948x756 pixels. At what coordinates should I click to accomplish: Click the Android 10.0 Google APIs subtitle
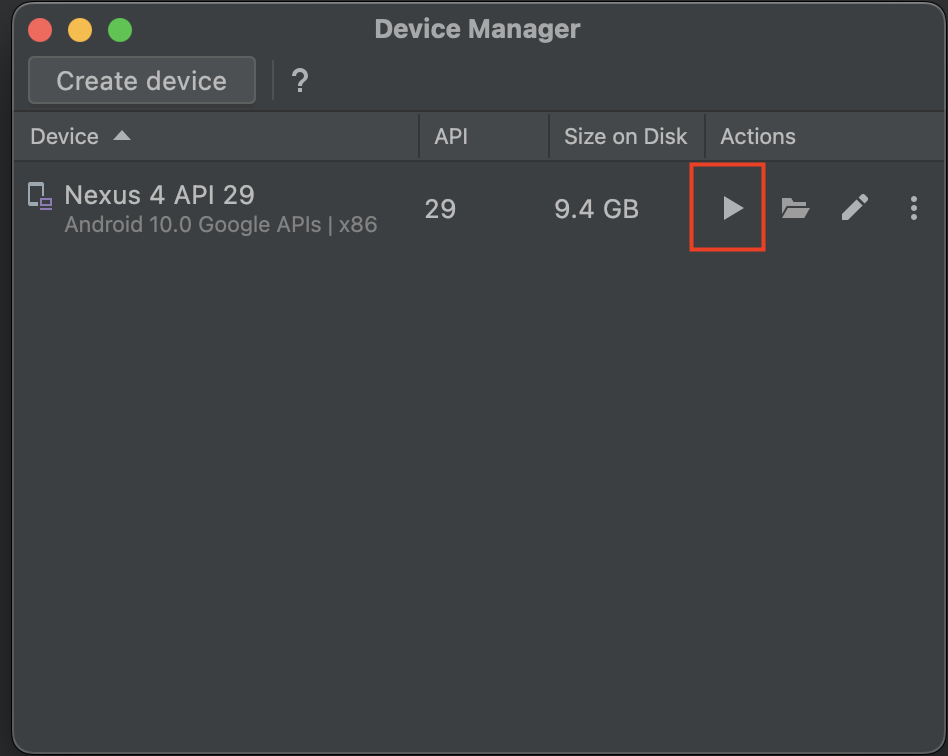pyautogui.click(x=220, y=225)
